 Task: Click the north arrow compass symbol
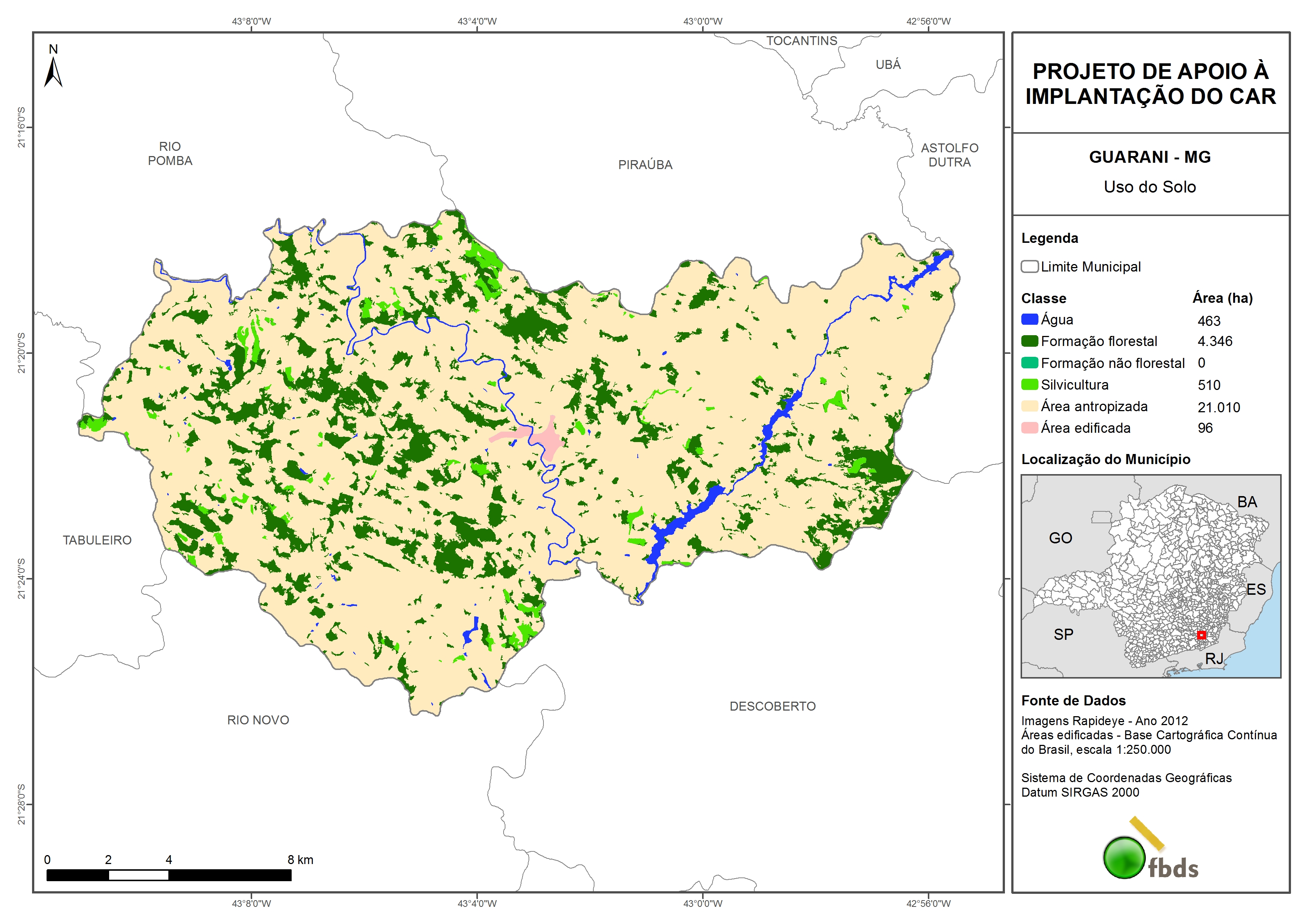(x=53, y=72)
